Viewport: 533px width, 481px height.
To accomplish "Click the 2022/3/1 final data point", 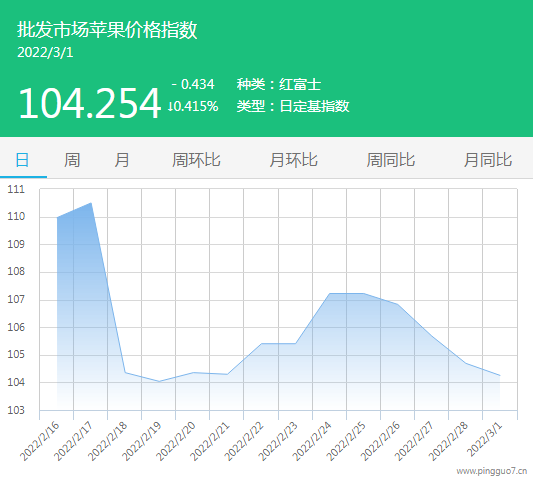I will coord(500,375).
